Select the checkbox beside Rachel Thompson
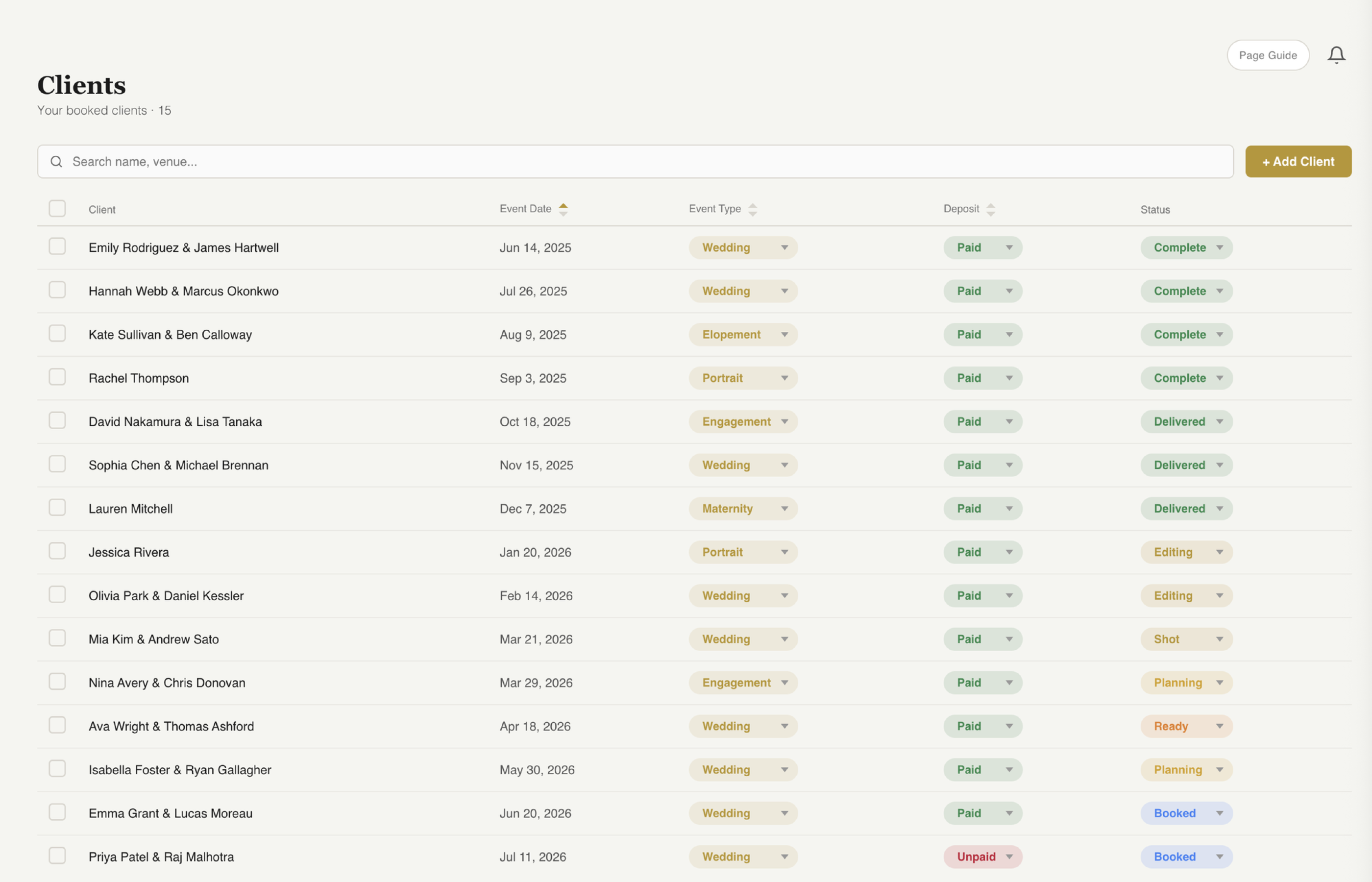The width and height of the screenshot is (1372, 882). click(x=57, y=377)
